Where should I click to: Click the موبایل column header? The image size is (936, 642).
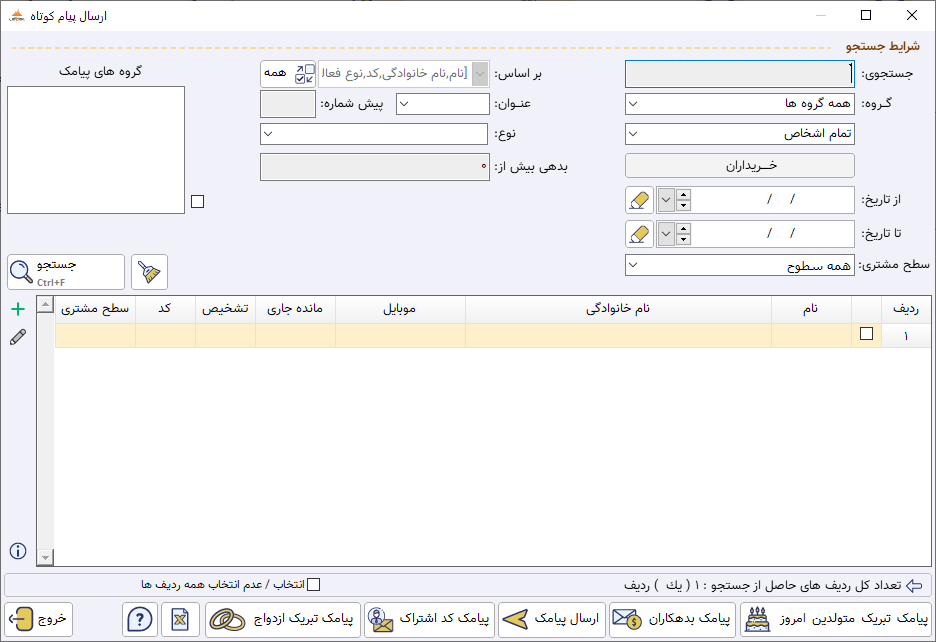pos(399,309)
